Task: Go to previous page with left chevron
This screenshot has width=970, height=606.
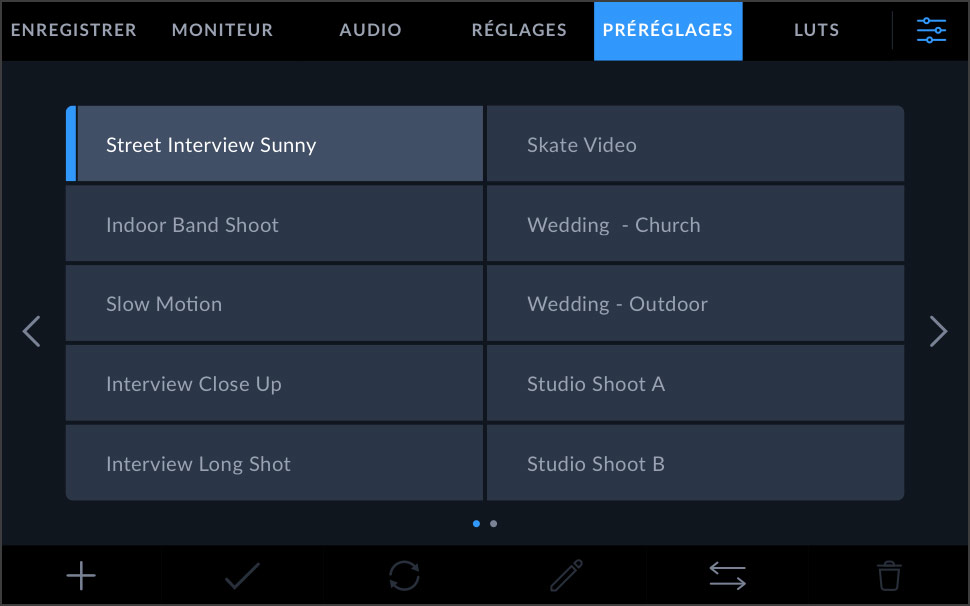Action: click(x=31, y=331)
